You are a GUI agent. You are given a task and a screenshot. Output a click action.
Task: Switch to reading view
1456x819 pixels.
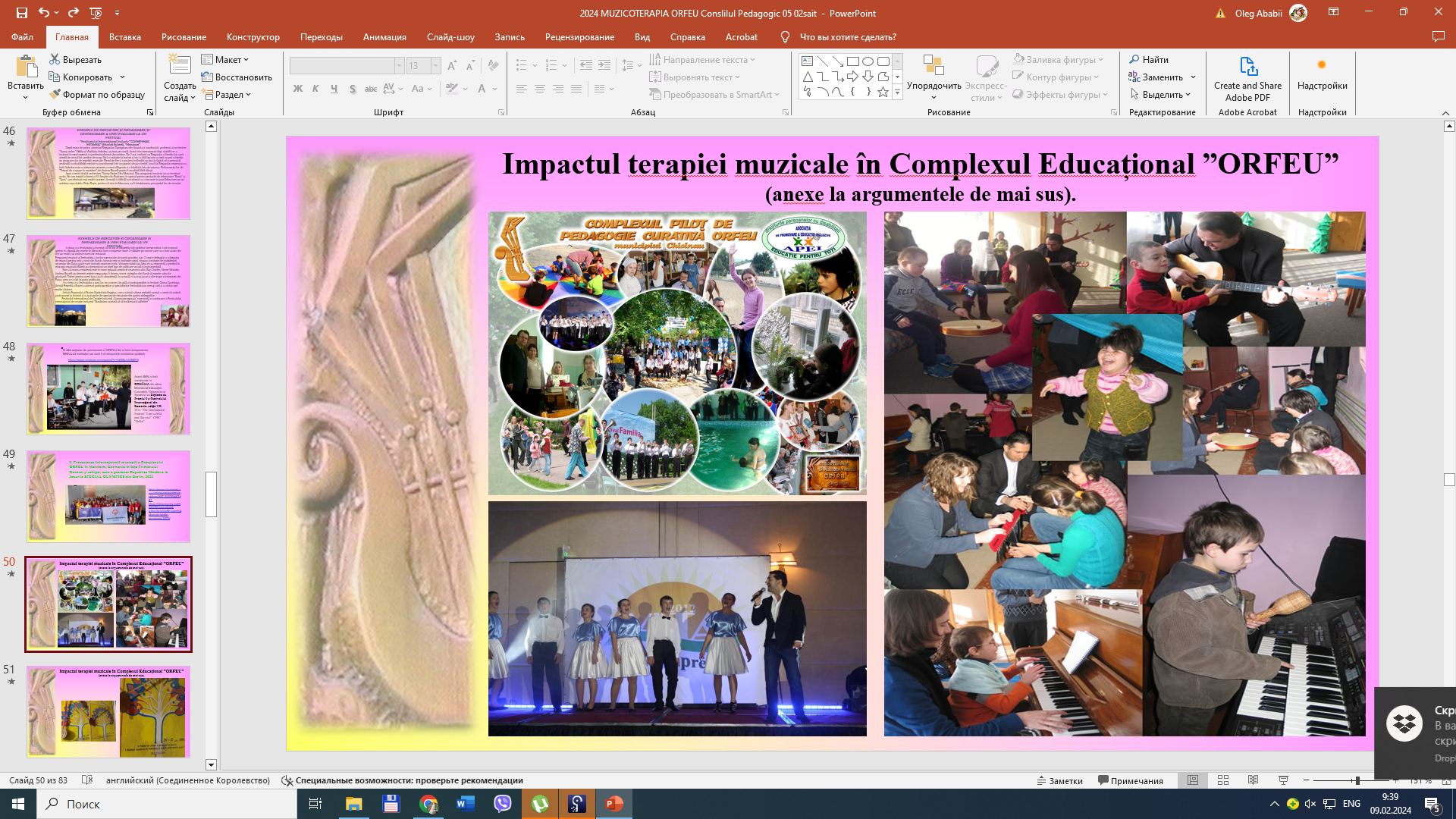(1253, 780)
